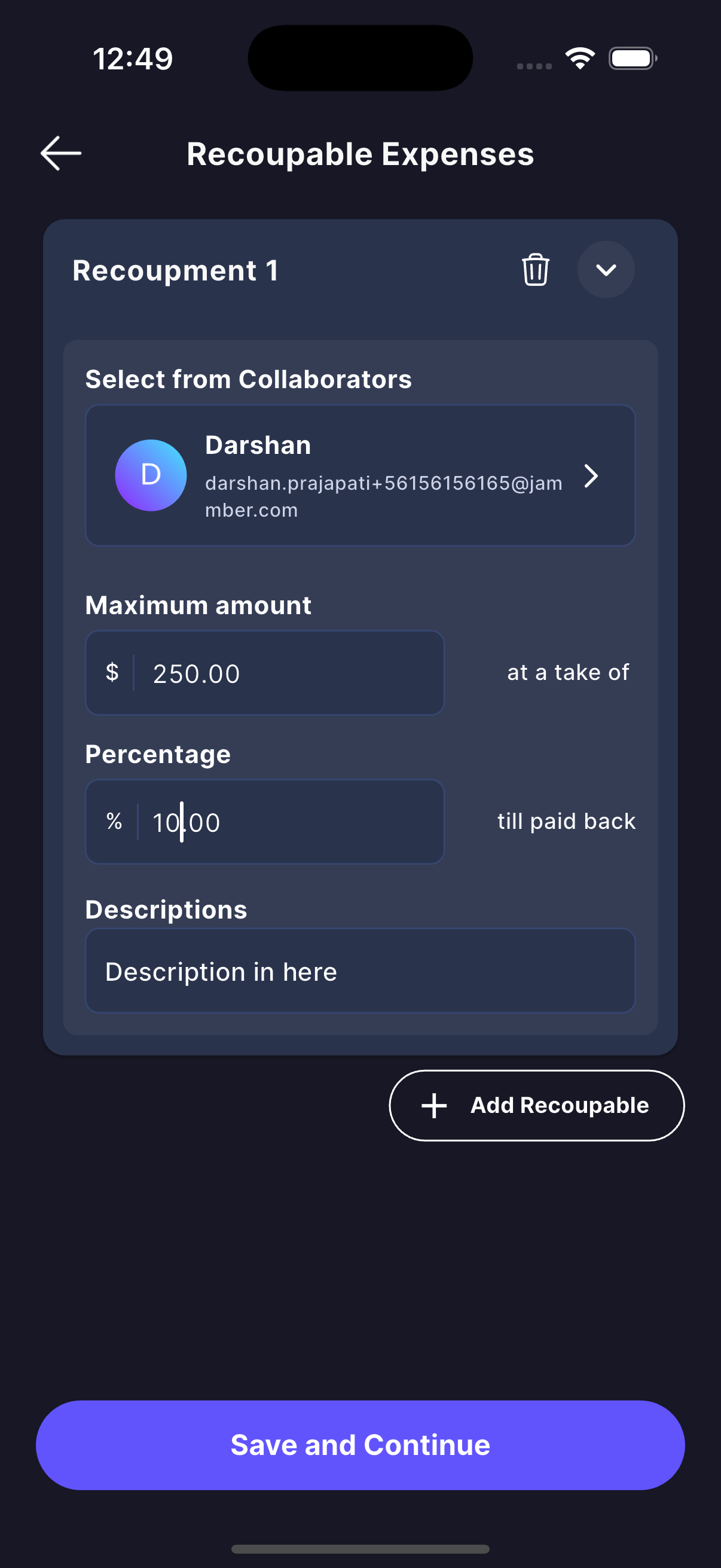Tap the Recoupable Expenses page title
The height and width of the screenshot is (1568, 721).
click(x=360, y=154)
